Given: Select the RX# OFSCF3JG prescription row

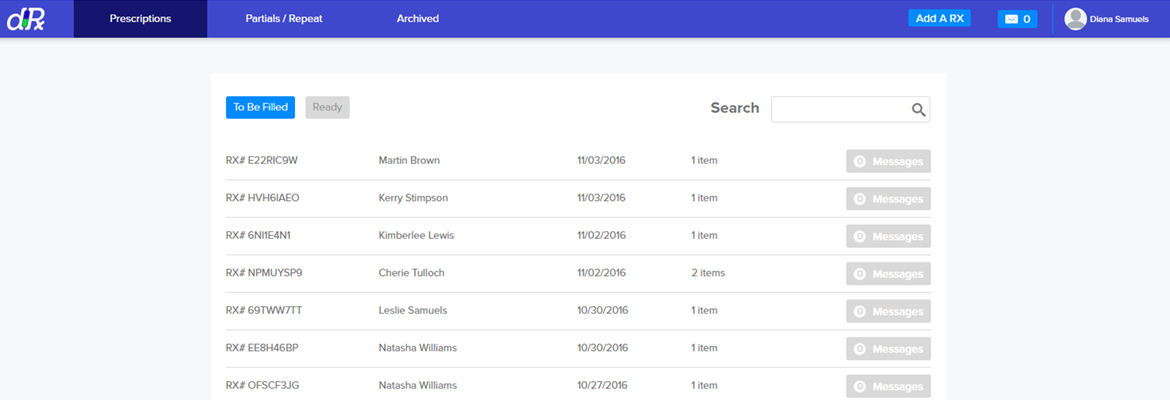Looking at the screenshot, I should [262, 385].
